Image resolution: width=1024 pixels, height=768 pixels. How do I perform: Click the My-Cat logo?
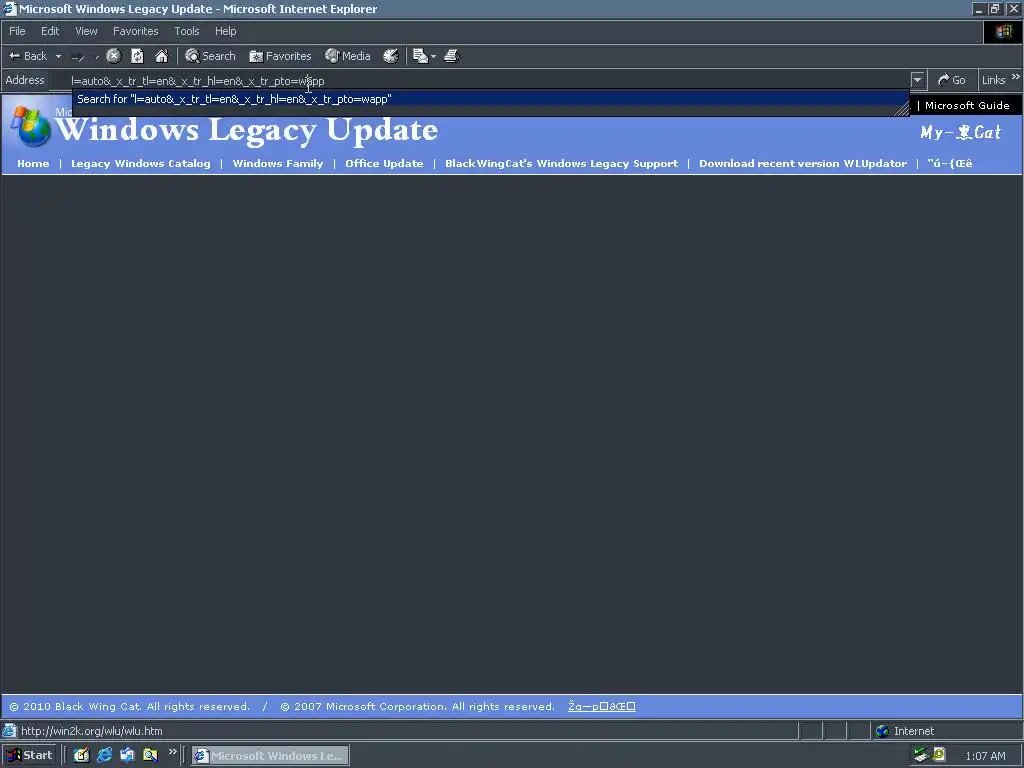(x=961, y=133)
